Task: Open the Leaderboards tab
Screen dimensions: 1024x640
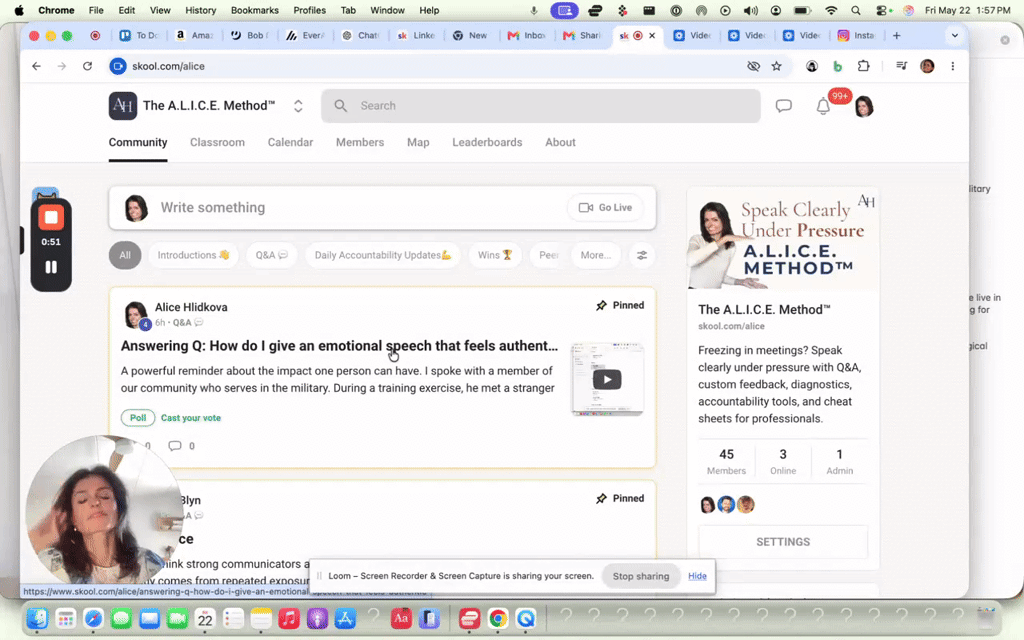Action: (487, 142)
